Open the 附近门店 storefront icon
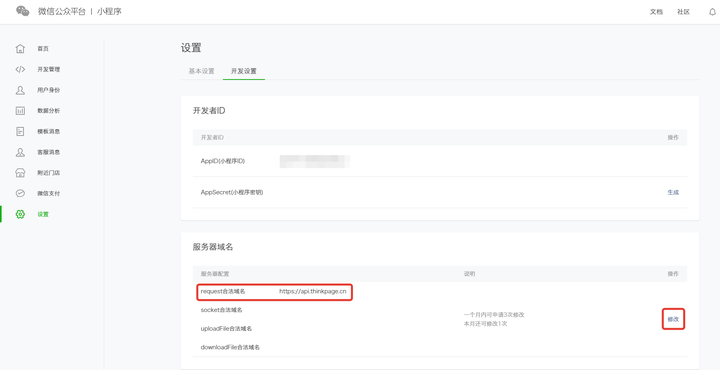Screen dimensions: 720x370 [x=20, y=173]
